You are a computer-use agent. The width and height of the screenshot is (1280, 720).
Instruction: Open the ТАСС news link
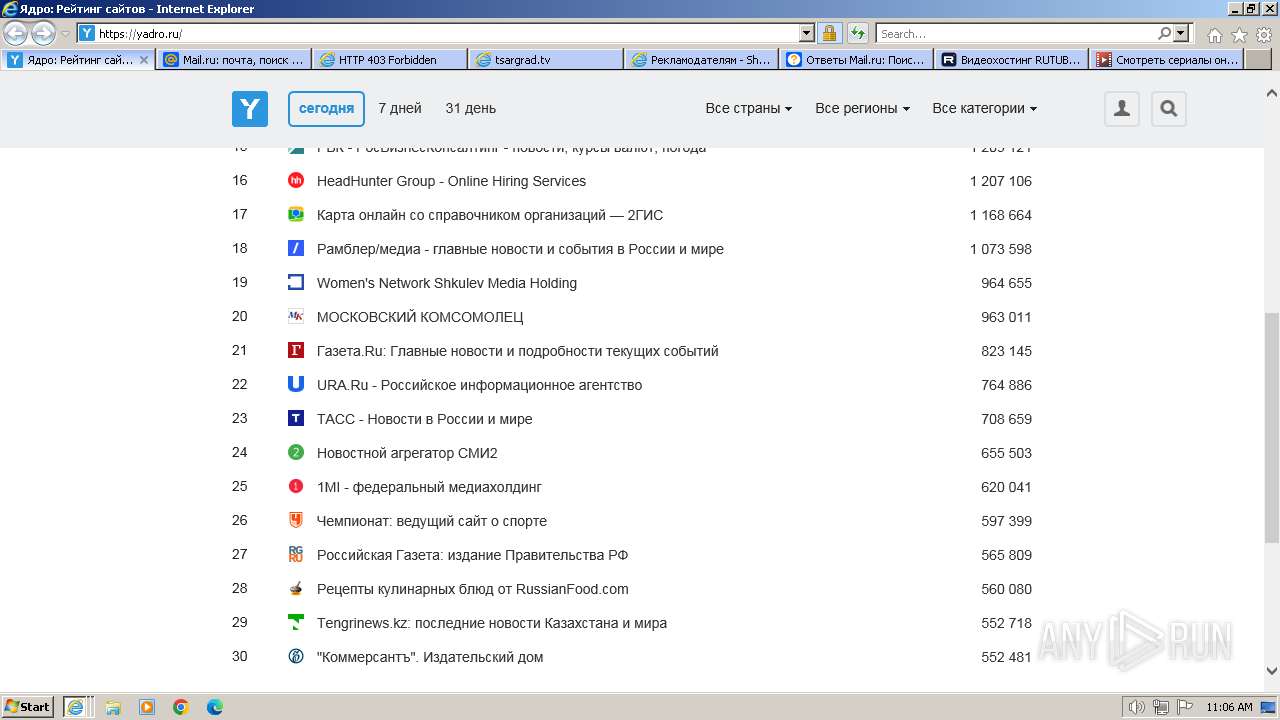click(425, 419)
